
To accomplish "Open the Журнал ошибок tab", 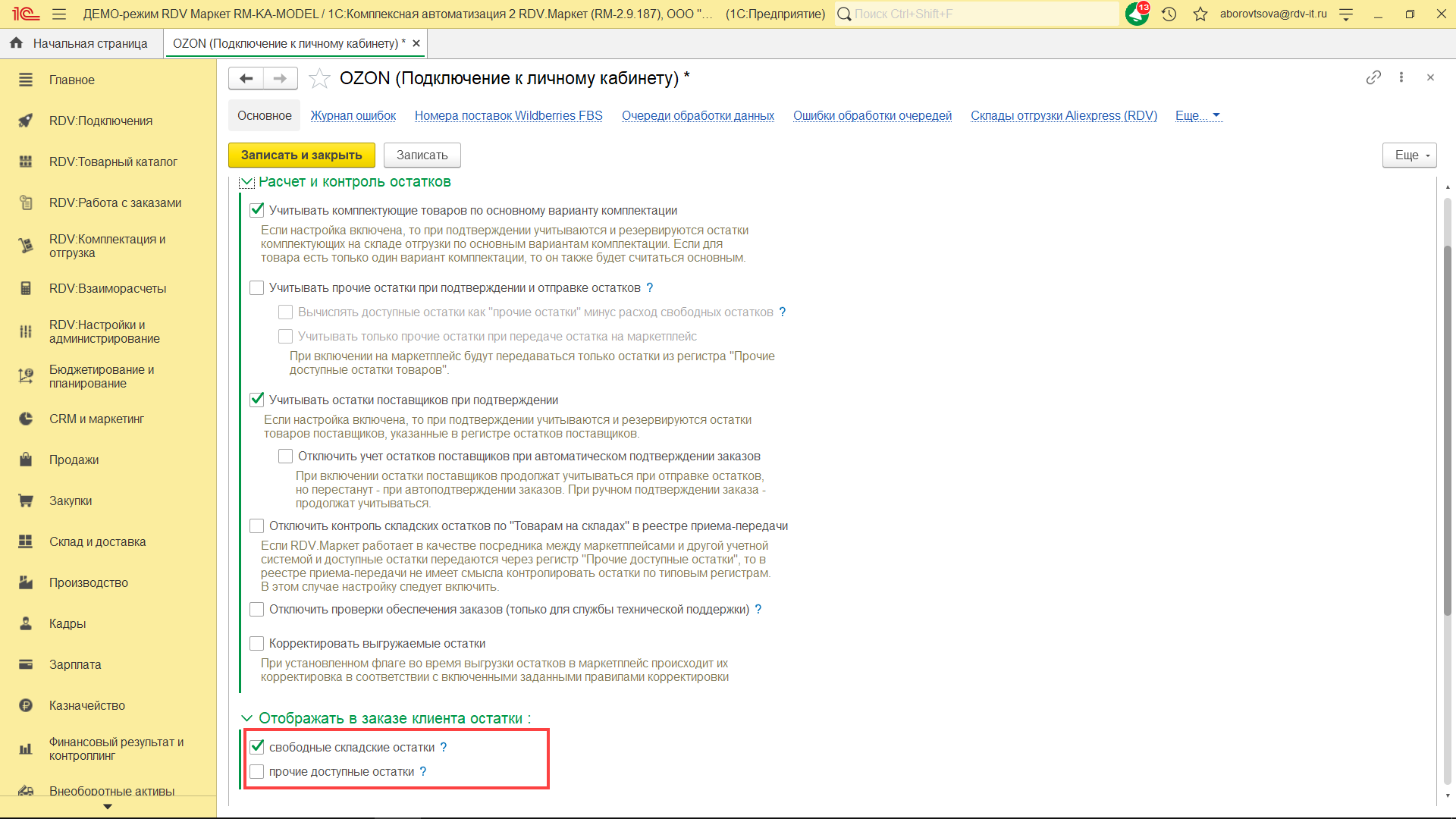I will pos(353,115).
